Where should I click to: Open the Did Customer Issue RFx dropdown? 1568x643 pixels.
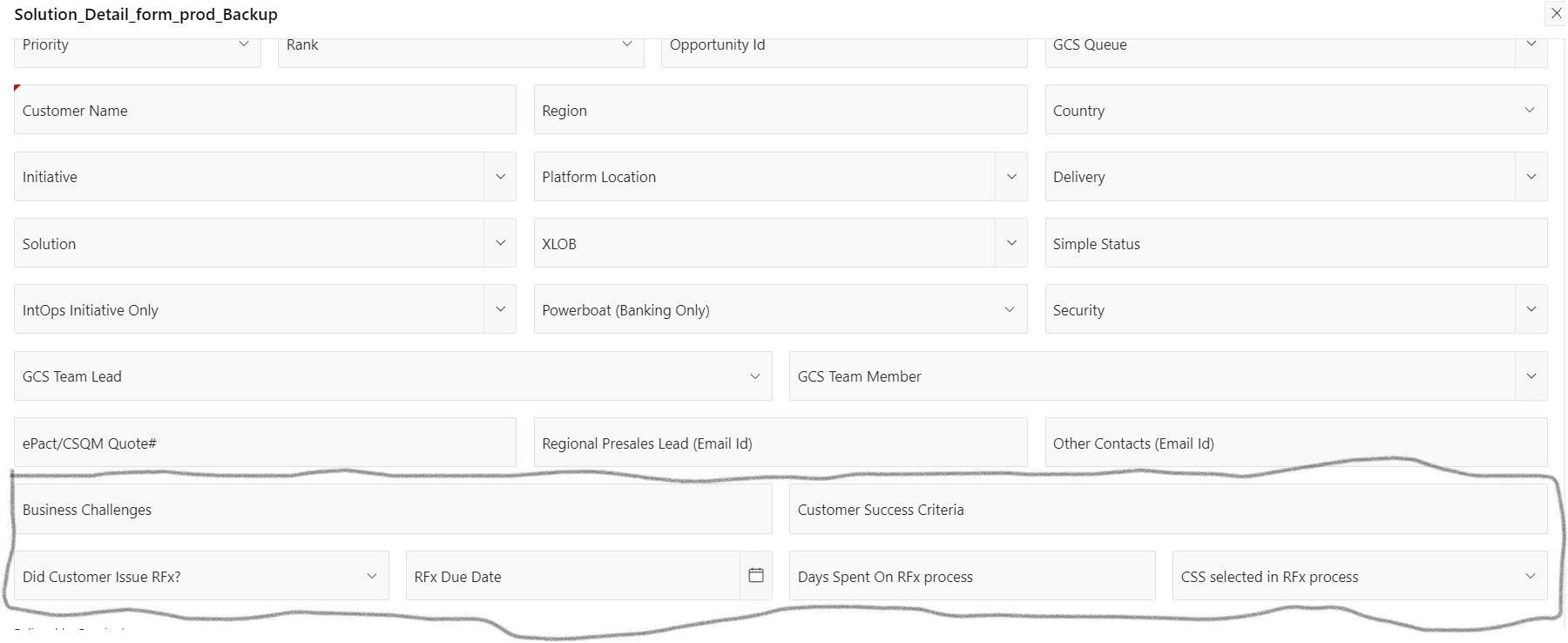(x=373, y=575)
